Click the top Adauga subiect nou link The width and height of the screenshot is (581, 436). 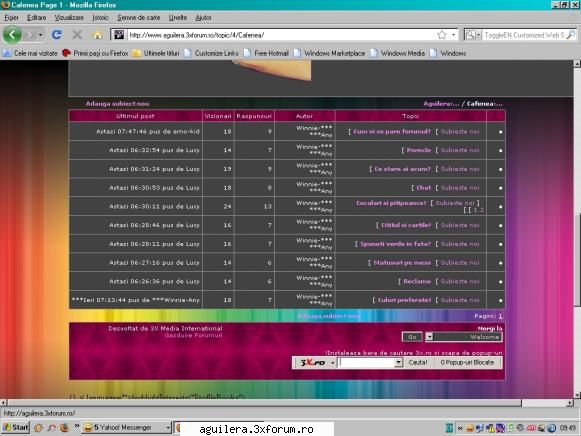[x=117, y=104]
